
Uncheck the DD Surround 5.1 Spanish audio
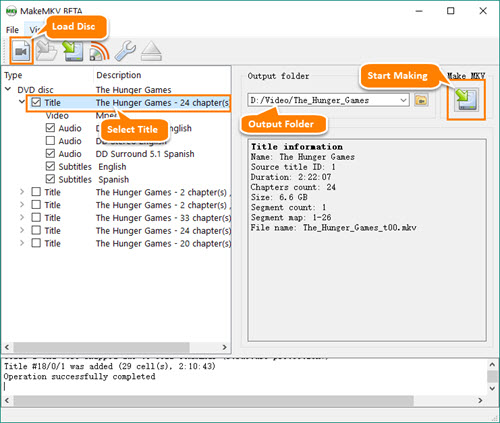pyautogui.click(x=50, y=154)
